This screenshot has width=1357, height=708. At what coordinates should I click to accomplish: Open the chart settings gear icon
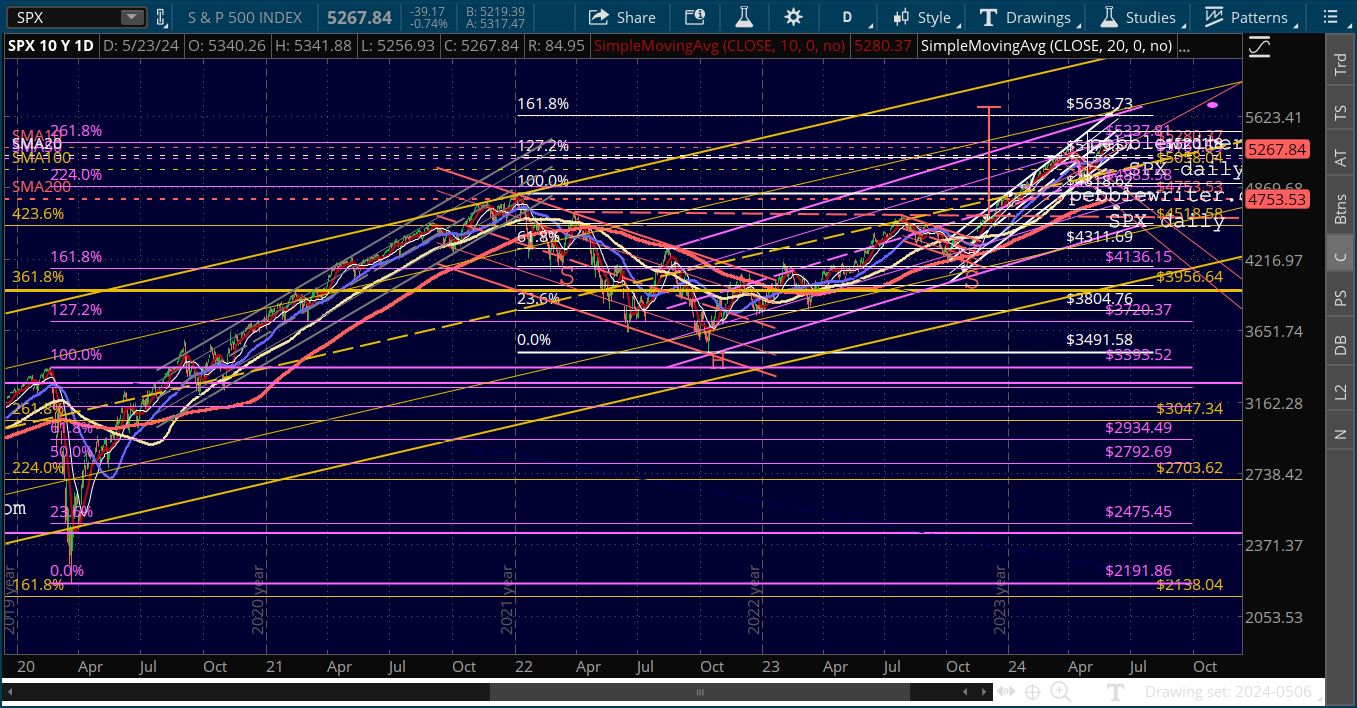[793, 17]
